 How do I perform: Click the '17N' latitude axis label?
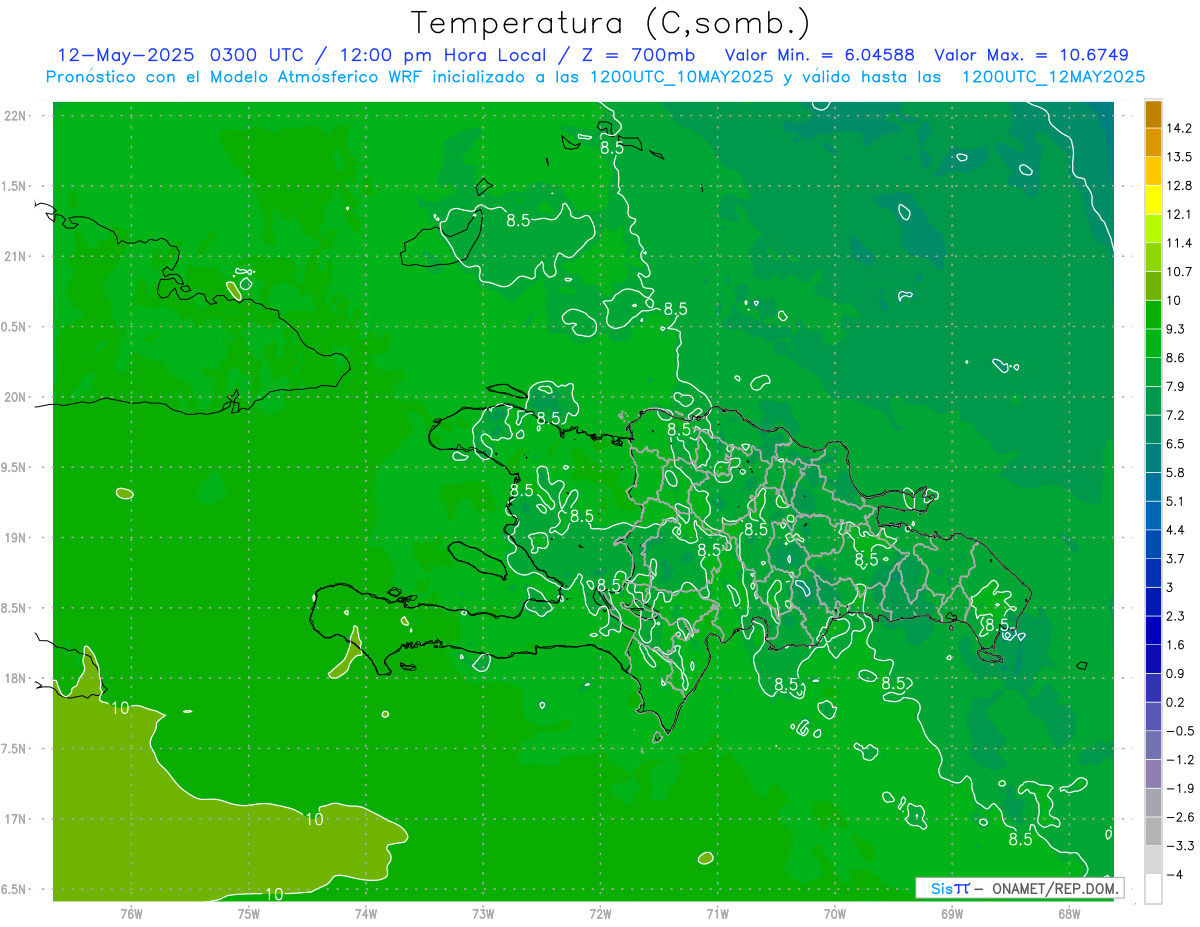17,819
